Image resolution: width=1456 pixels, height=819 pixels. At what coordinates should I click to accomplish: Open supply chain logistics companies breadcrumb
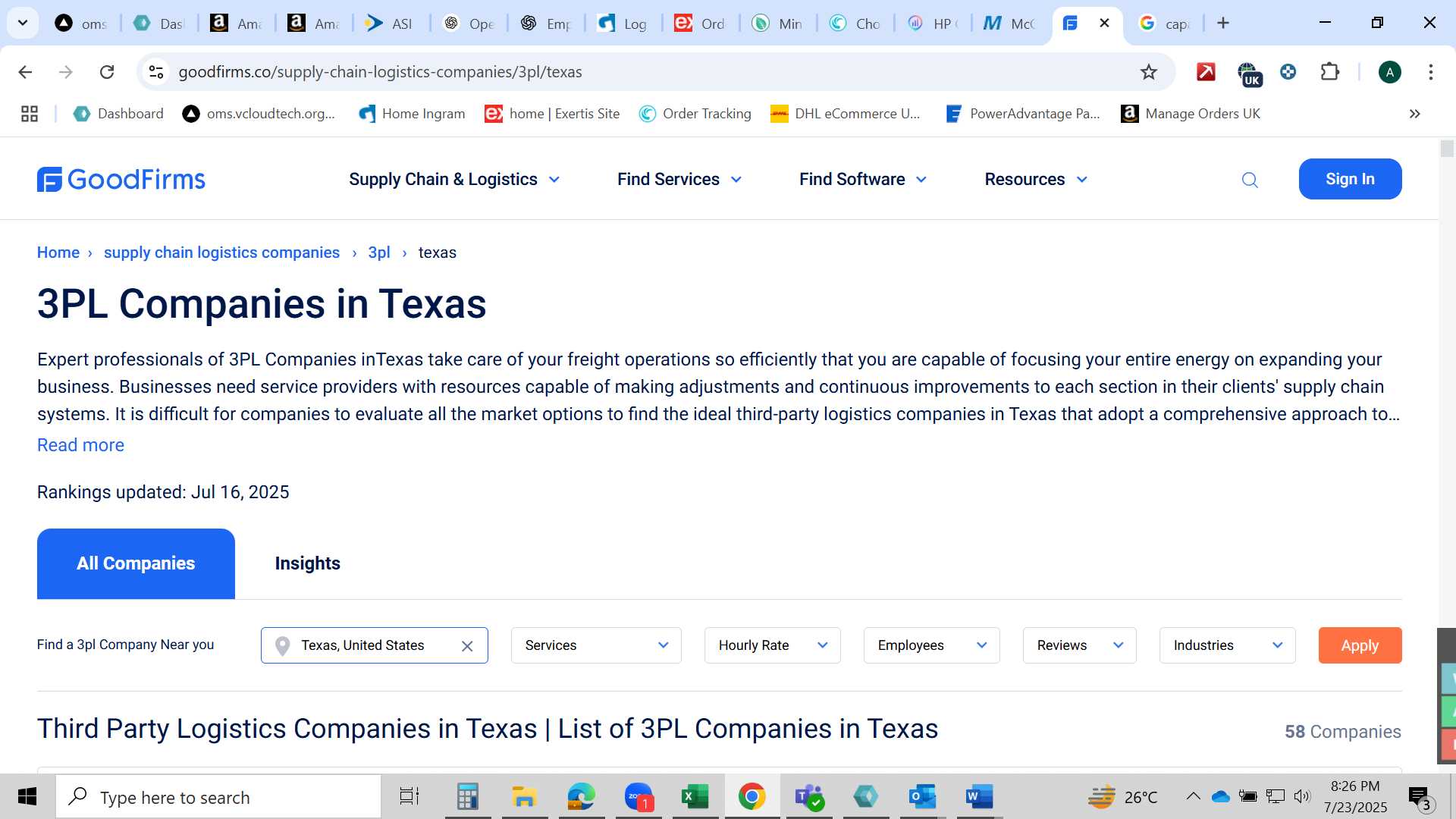[221, 253]
